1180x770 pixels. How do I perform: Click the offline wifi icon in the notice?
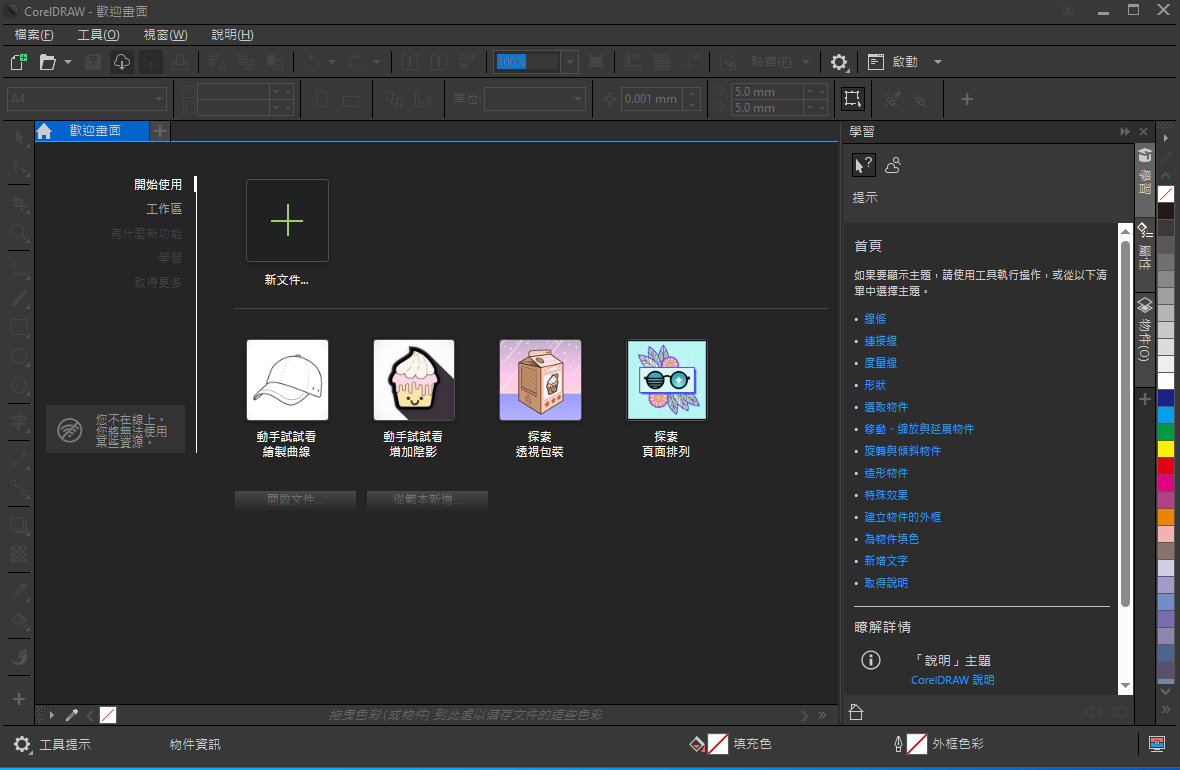tap(70, 431)
